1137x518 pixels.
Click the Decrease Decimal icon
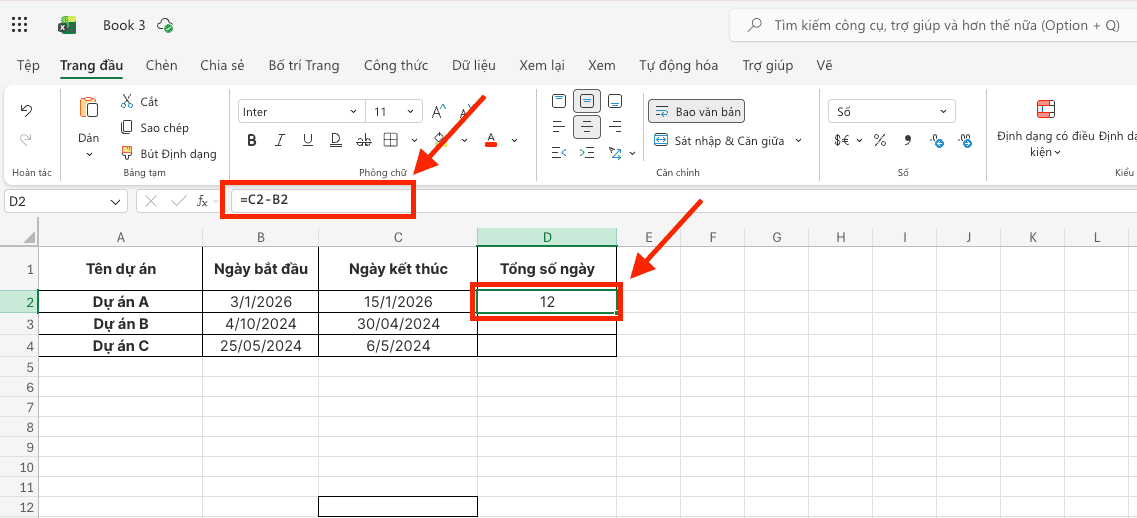click(965, 141)
